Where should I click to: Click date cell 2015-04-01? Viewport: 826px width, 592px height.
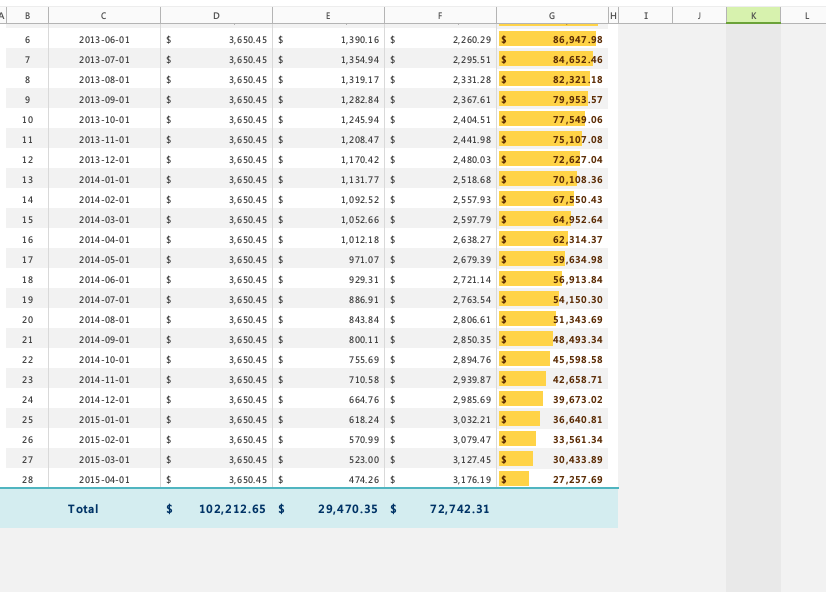click(104, 480)
